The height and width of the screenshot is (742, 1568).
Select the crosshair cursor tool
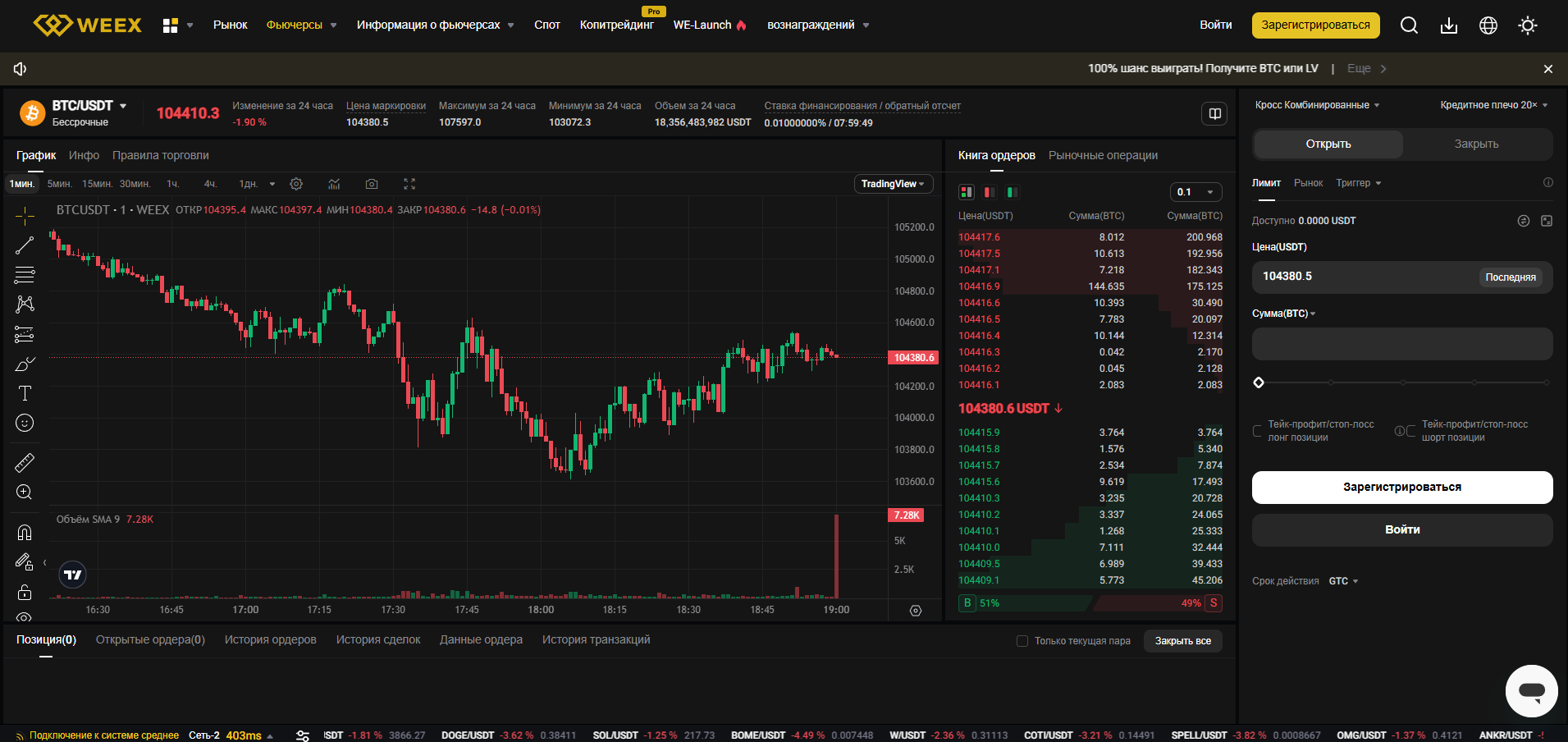click(x=25, y=215)
